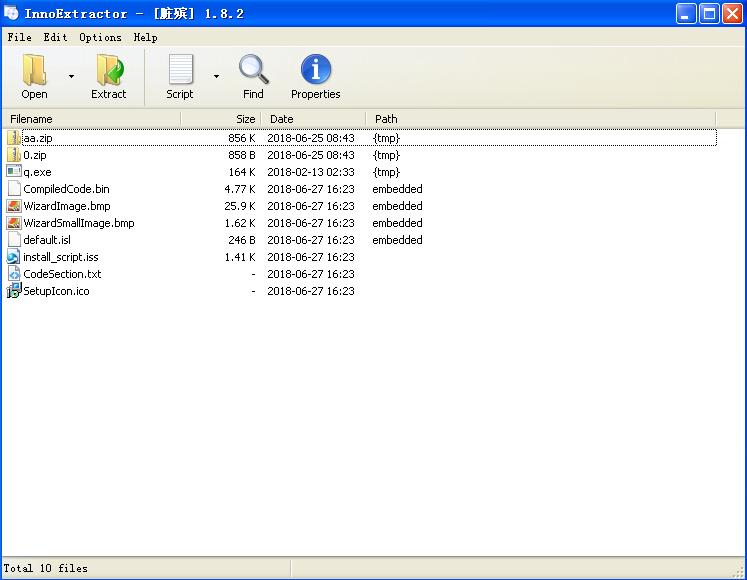Select the 0.zip archive icon
The width and height of the screenshot is (747, 580).
pyautogui.click(x=13, y=155)
